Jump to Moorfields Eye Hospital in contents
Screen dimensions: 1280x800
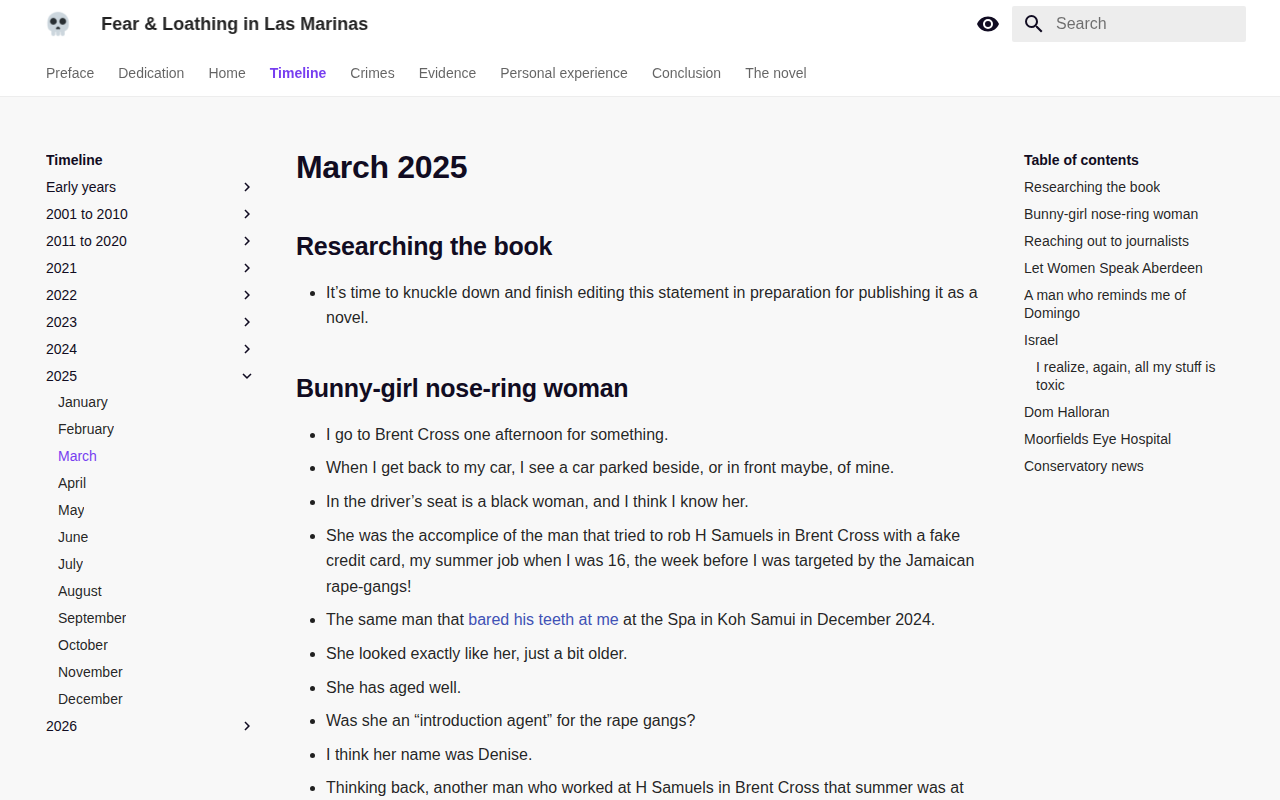[x=1097, y=439]
